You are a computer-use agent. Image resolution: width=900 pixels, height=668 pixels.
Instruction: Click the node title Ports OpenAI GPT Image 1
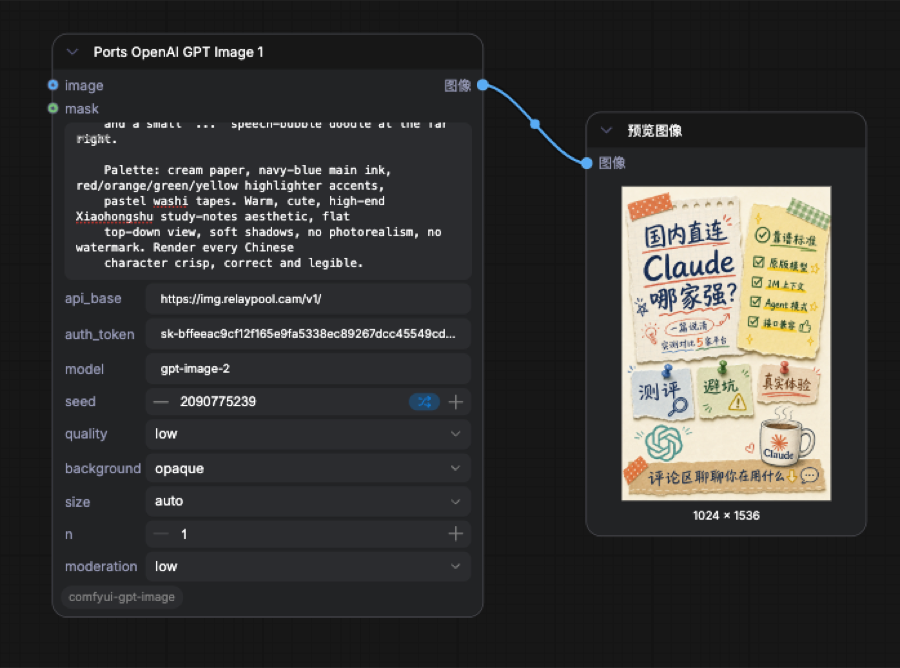pos(179,52)
